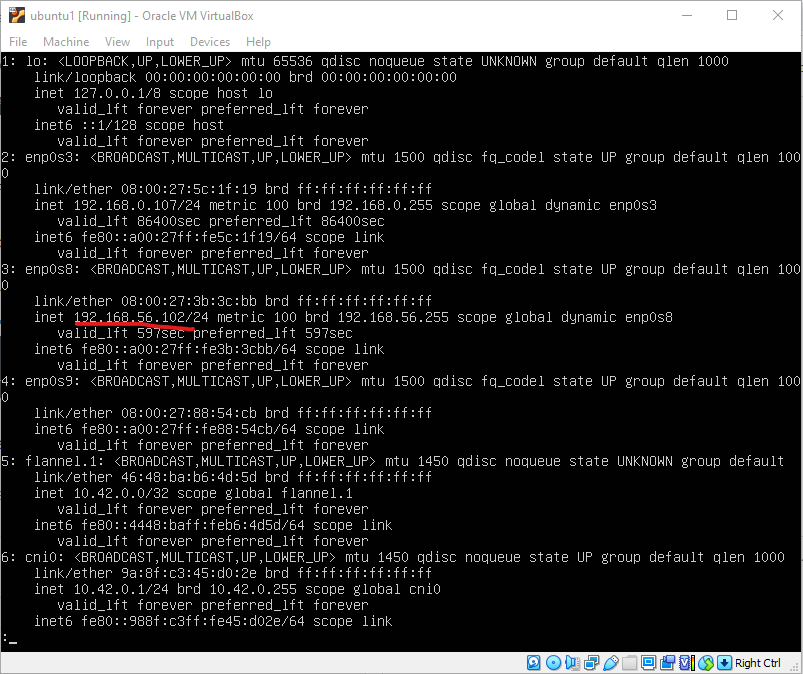Click the IP address 192.168.56.102/24
Viewport: 803px width, 674px height.
pos(141,317)
